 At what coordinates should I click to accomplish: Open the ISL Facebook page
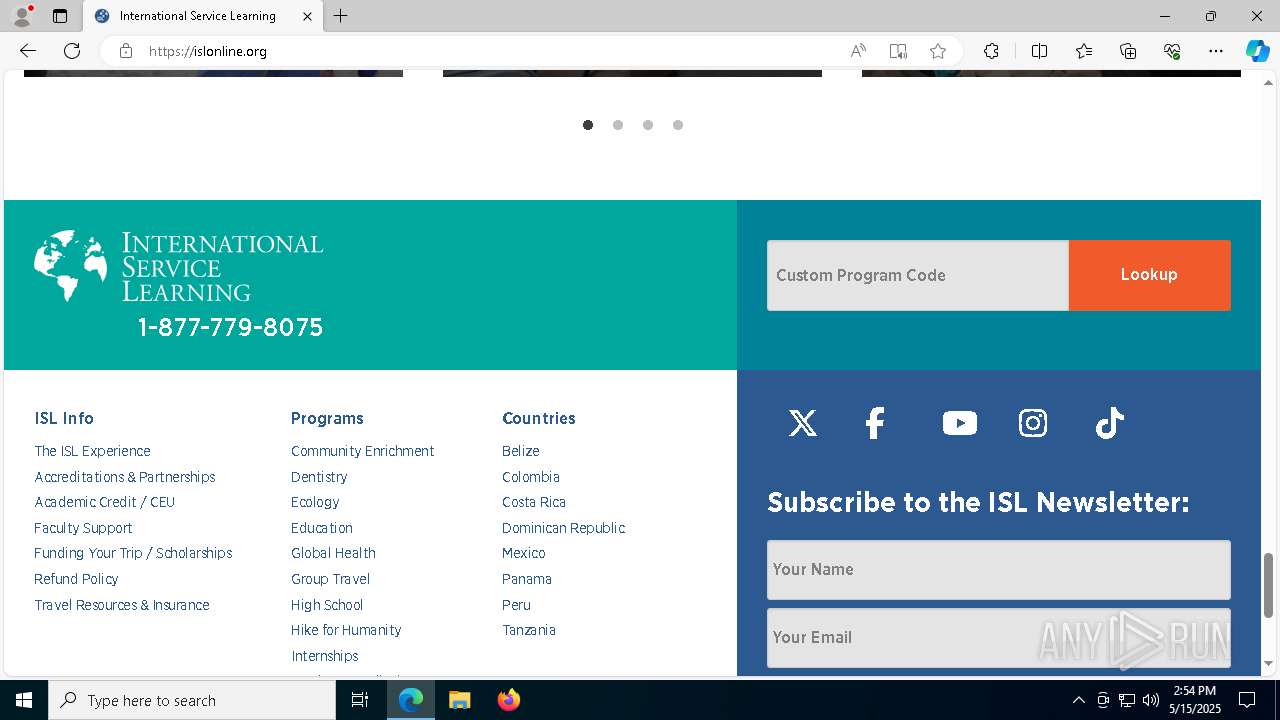pyautogui.click(x=875, y=423)
